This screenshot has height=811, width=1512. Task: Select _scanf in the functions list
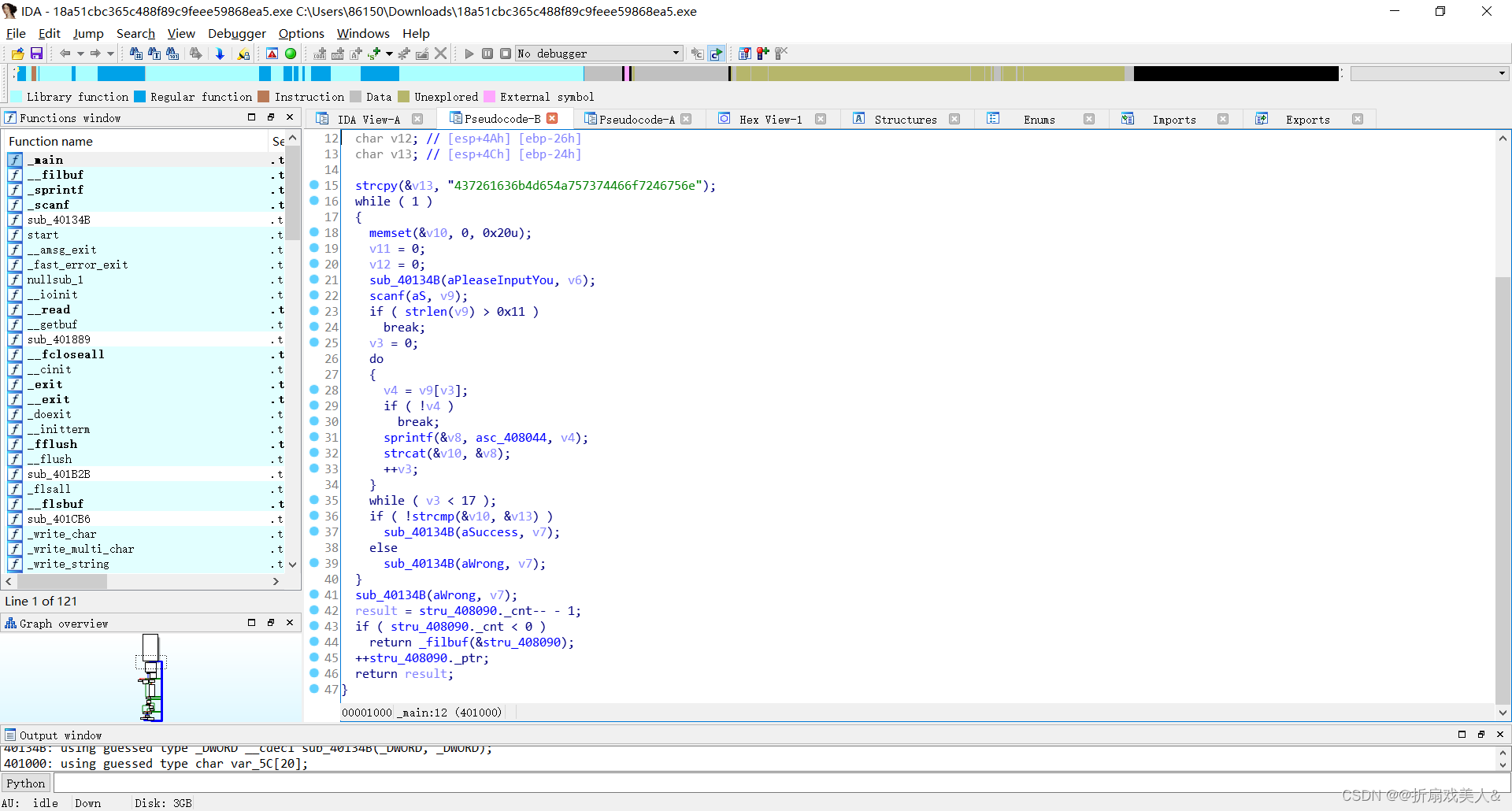143,205
